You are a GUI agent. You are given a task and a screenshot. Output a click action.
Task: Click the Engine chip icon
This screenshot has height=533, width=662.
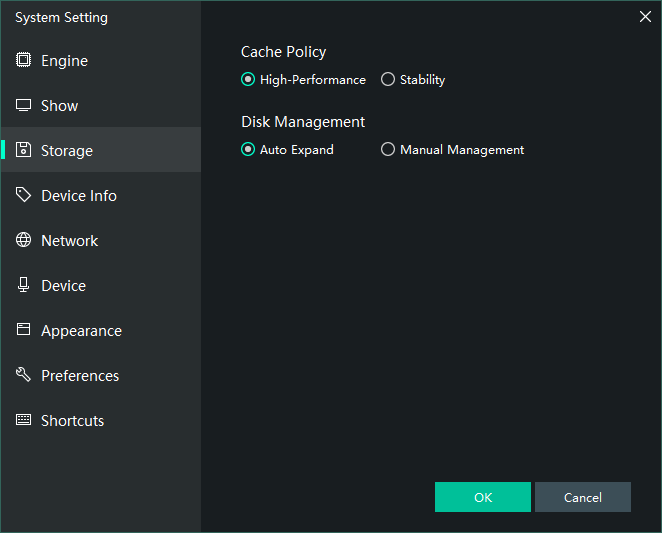(x=23, y=60)
